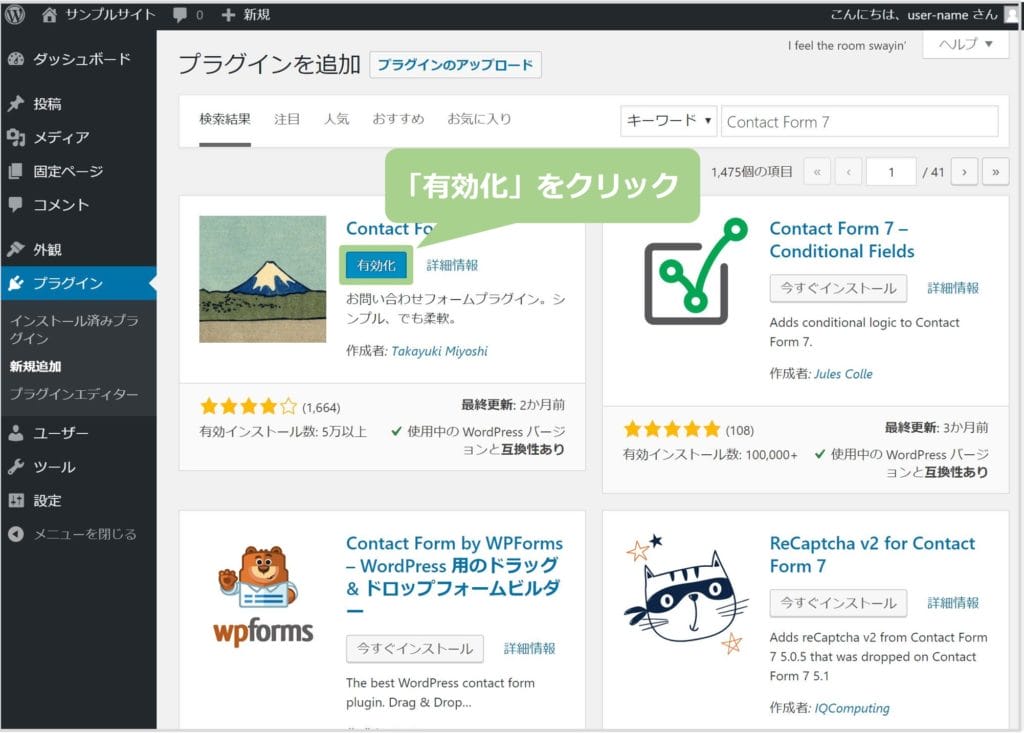This screenshot has height=733, width=1024.
Task: Click the 投稿 pin icon in sidebar
Action: pyautogui.click(x=16, y=103)
